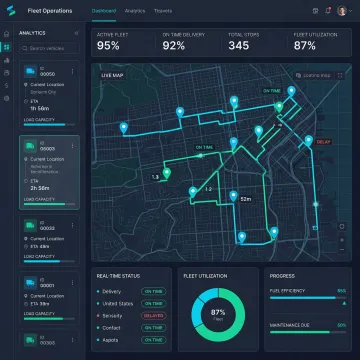The height and width of the screenshot is (360, 360).
Task: Click the shield icon above map zoom
Action: [x=342, y=226]
